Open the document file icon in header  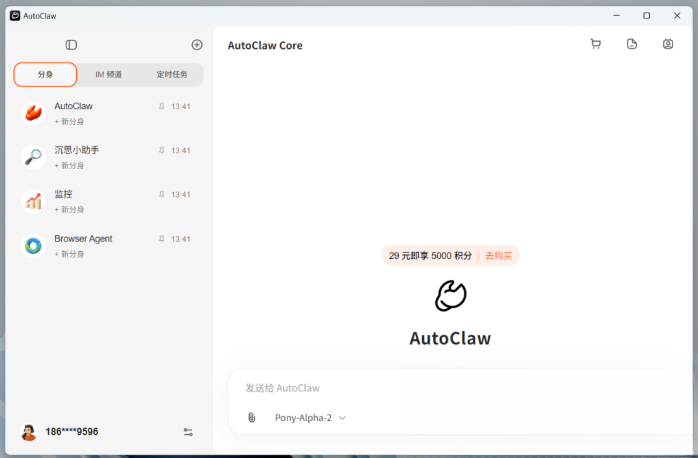click(x=632, y=44)
